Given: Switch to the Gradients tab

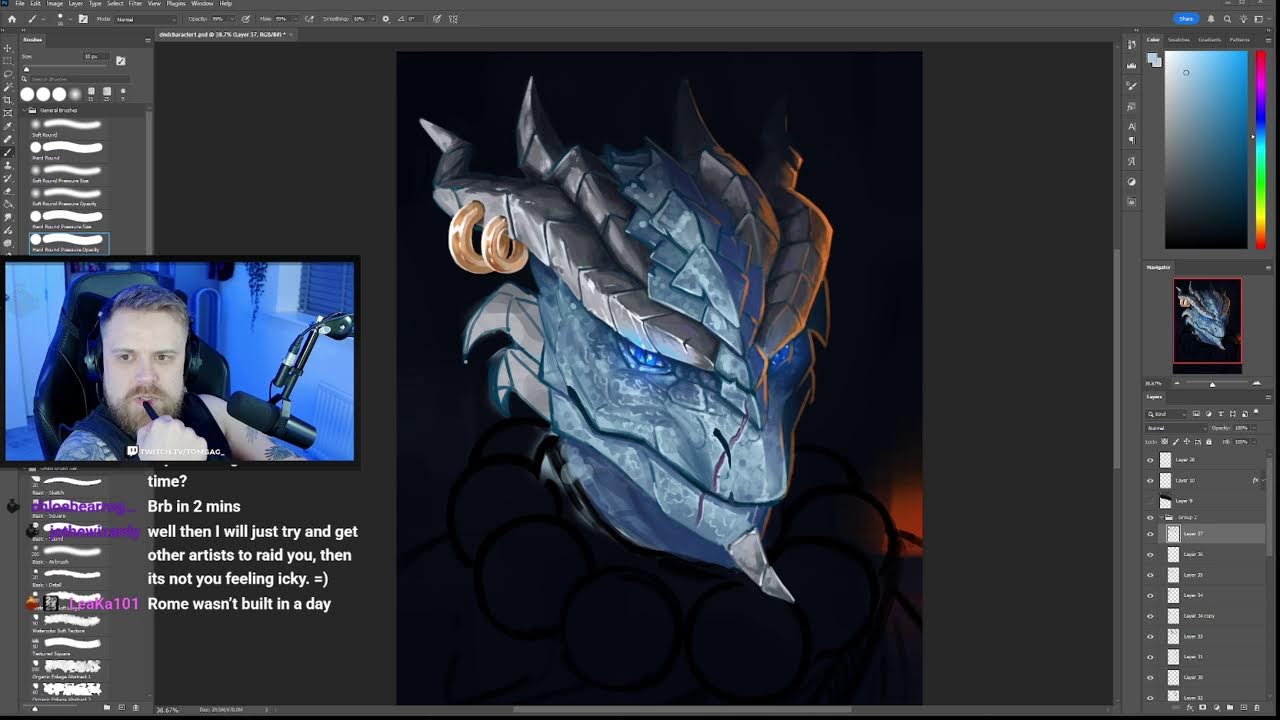Looking at the screenshot, I should 1210,40.
